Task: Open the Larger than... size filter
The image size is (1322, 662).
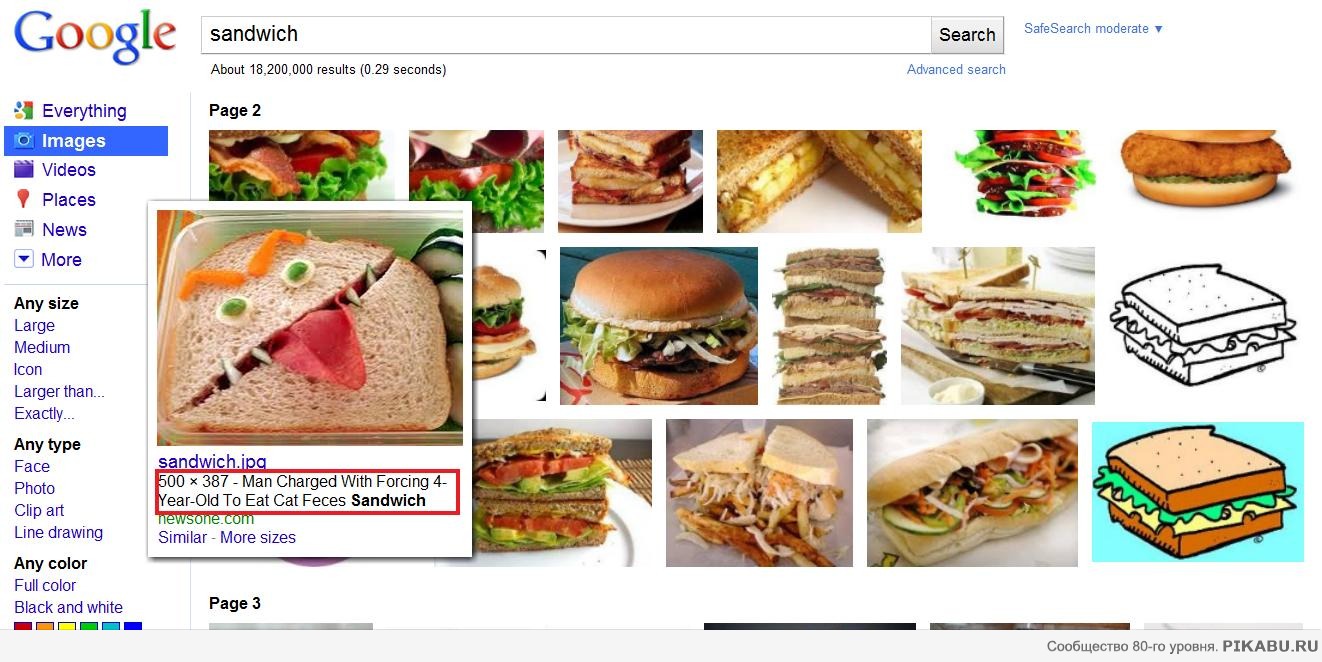Action: (x=59, y=391)
